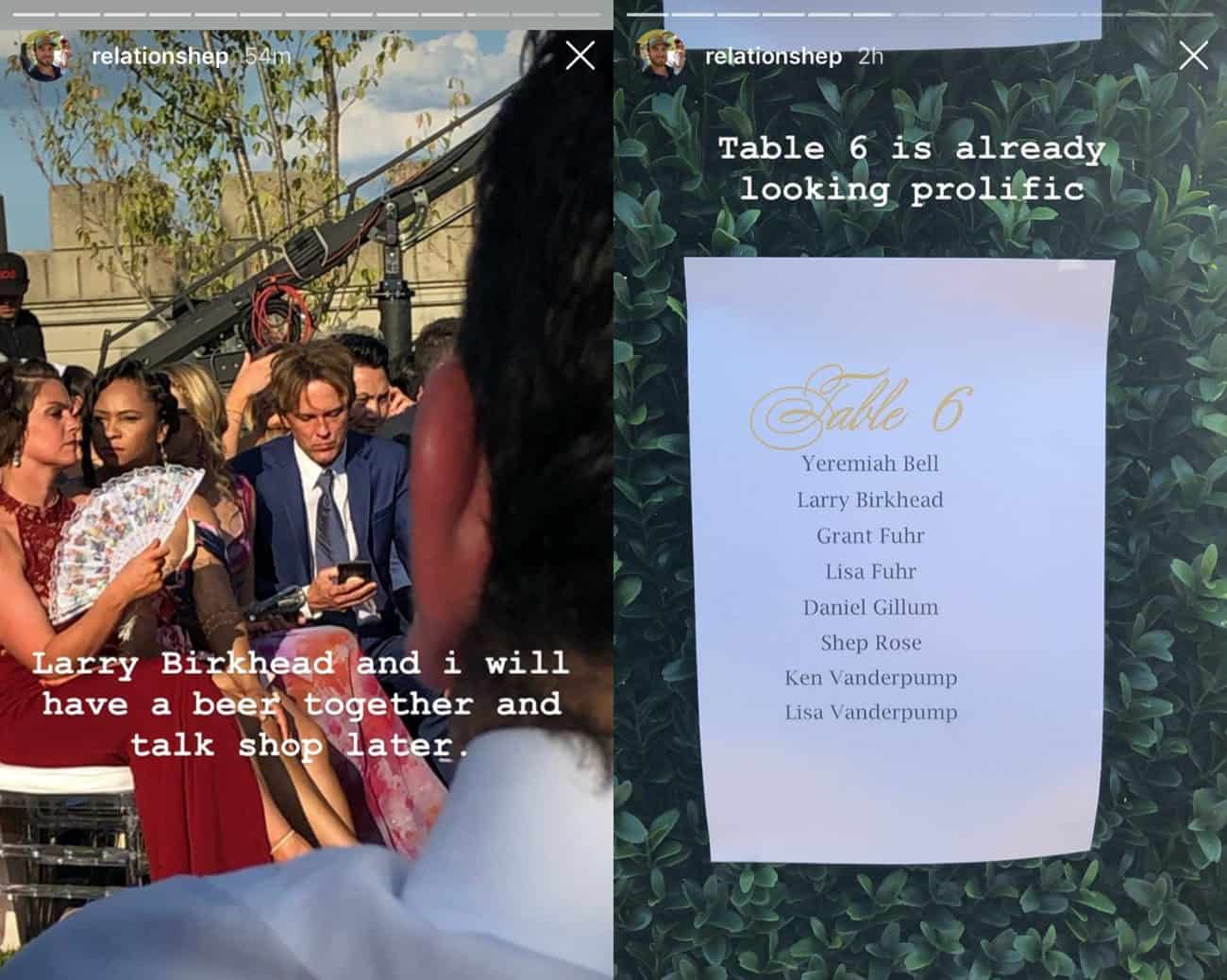Click the name Yeremiah Bell on card
The height and width of the screenshot is (980, 1227).
click(870, 464)
